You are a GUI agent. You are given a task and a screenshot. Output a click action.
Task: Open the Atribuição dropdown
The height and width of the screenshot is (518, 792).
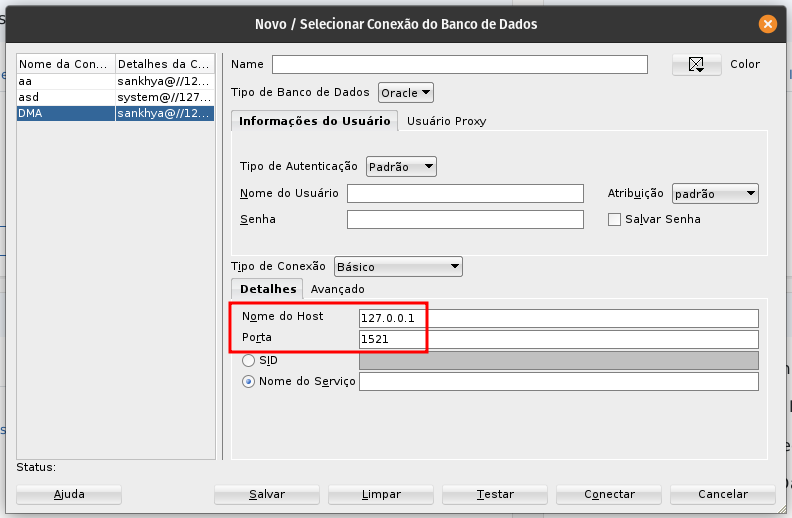coord(715,193)
